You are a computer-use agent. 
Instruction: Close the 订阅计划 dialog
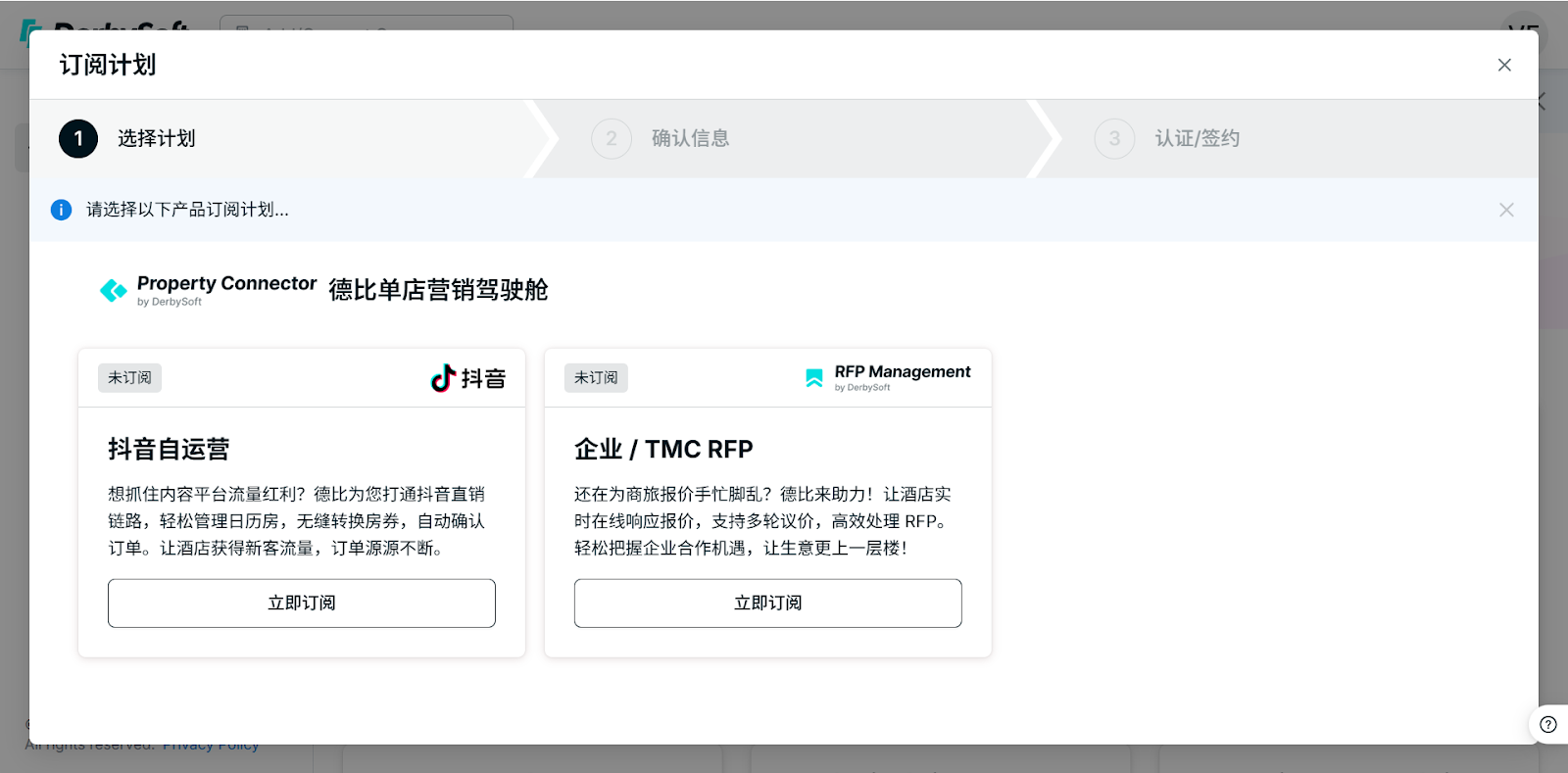[x=1504, y=65]
